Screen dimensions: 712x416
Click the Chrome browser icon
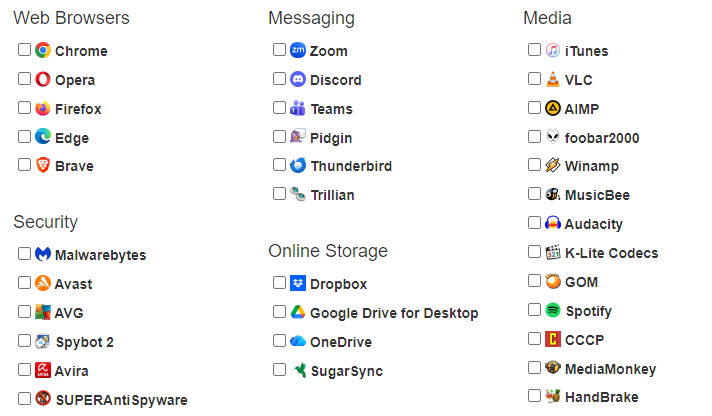pos(43,50)
